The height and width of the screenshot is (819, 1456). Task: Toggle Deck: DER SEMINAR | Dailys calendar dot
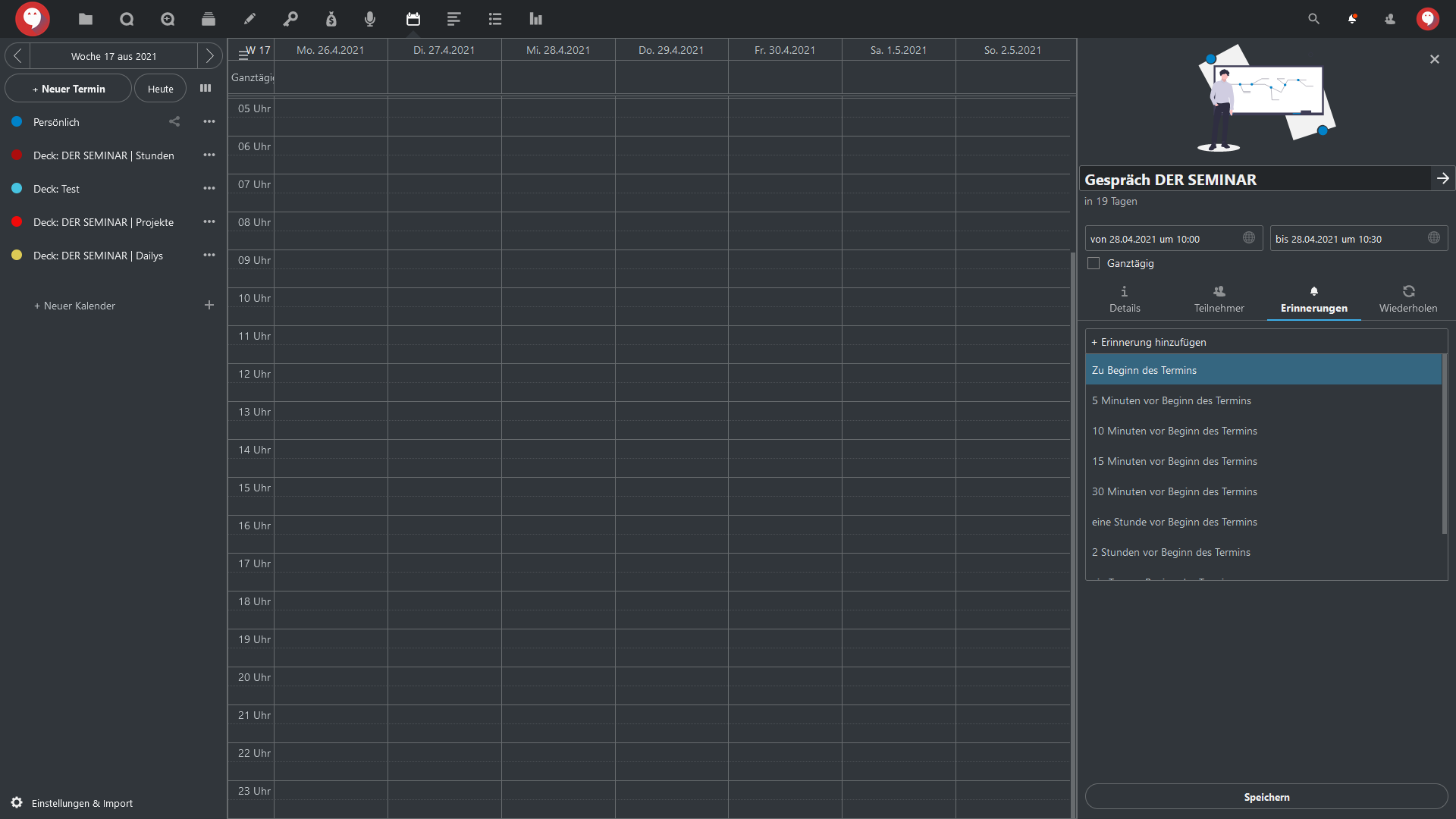pyautogui.click(x=17, y=255)
